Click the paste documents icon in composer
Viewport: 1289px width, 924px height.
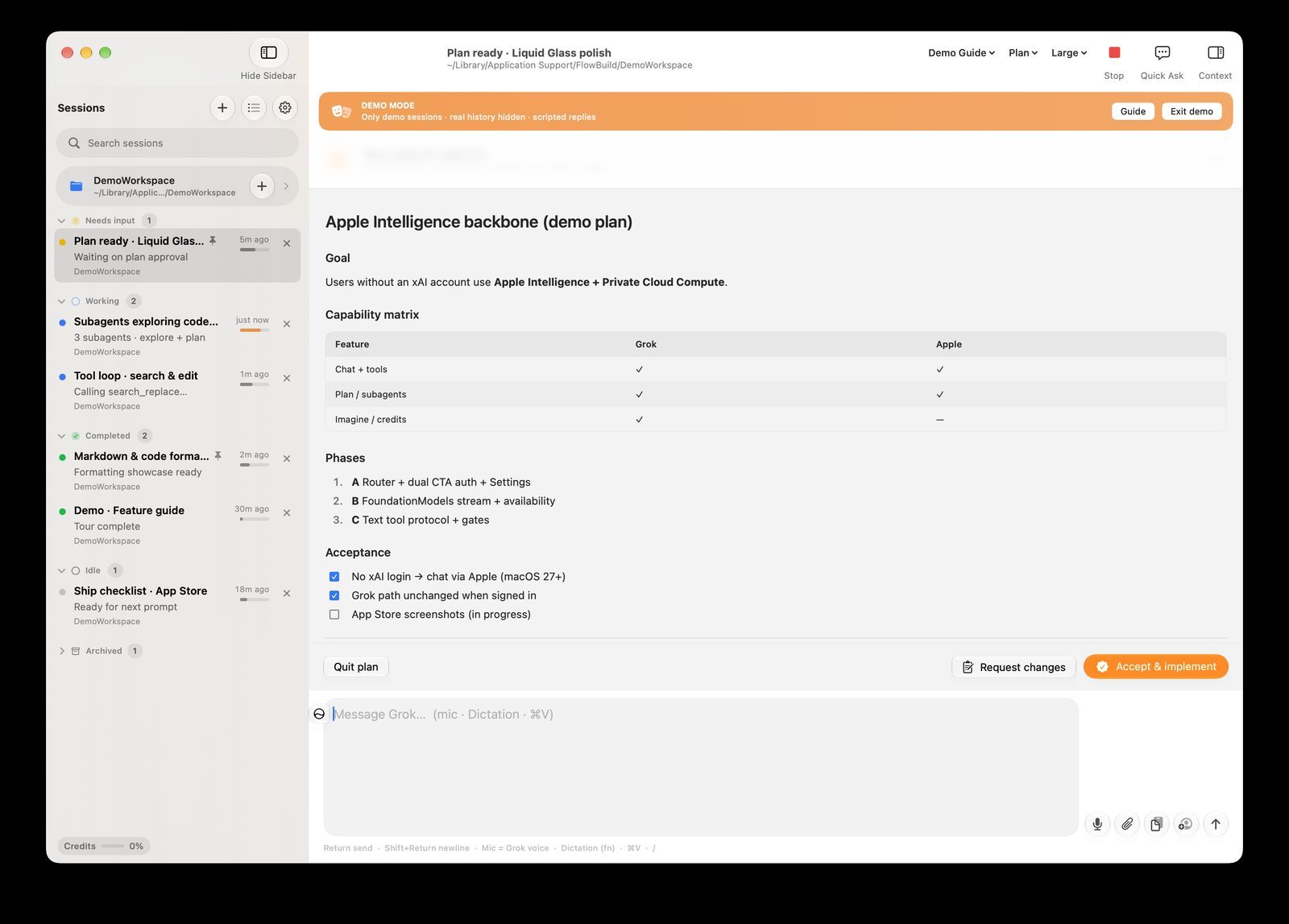pos(1156,824)
